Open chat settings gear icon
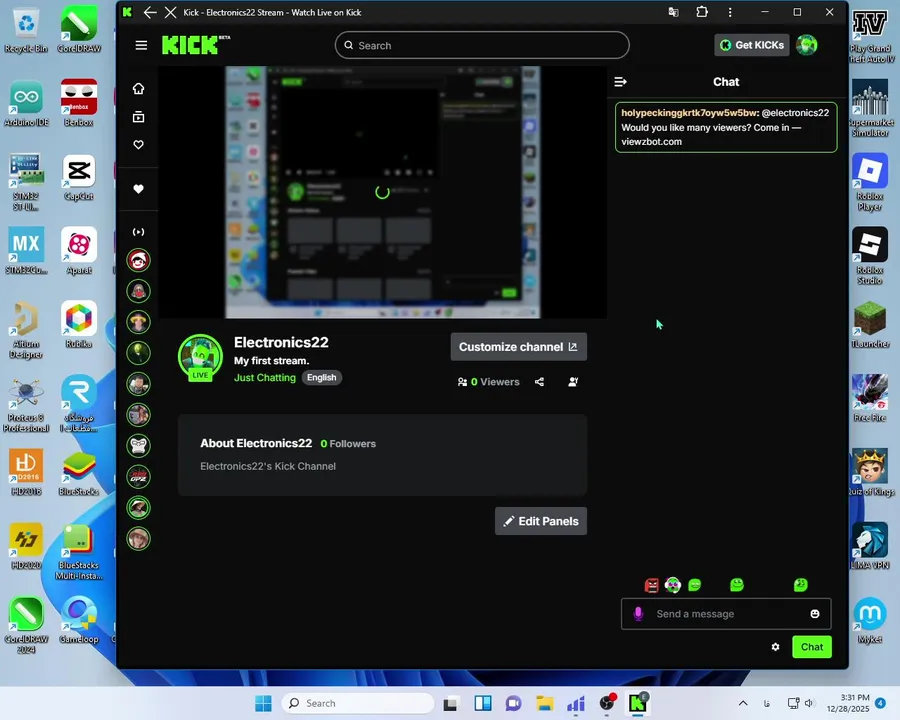 (775, 647)
